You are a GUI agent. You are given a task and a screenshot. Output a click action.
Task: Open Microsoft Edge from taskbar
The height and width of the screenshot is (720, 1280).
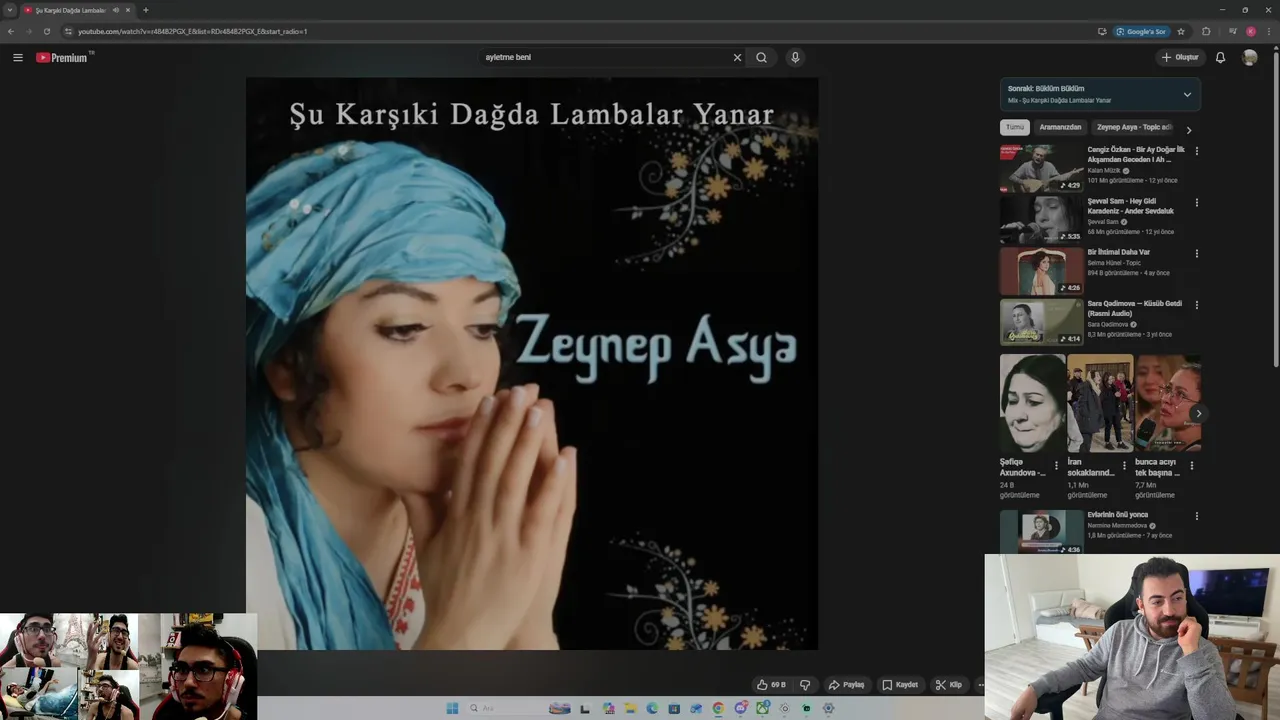click(x=652, y=708)
